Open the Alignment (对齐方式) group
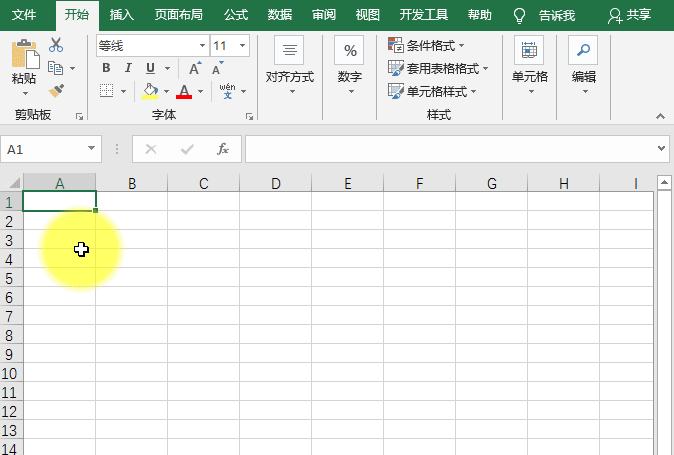 click(x=290, y=65)
